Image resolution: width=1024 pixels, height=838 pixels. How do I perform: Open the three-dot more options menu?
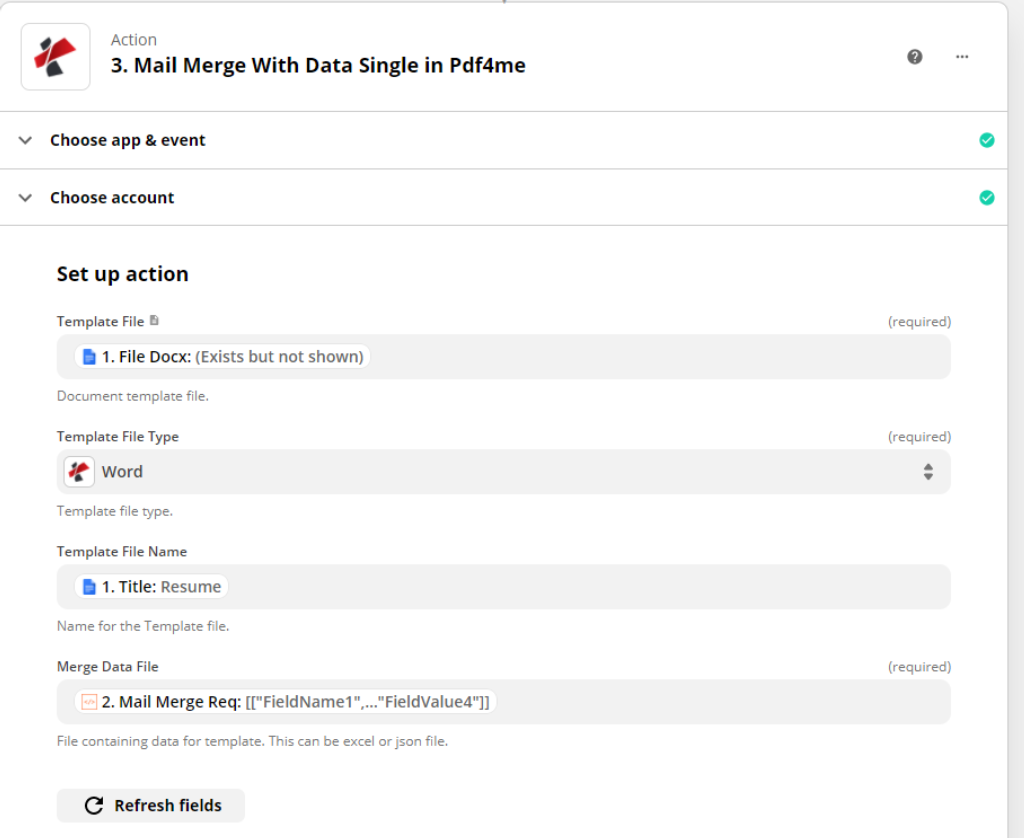pos(962,57)
